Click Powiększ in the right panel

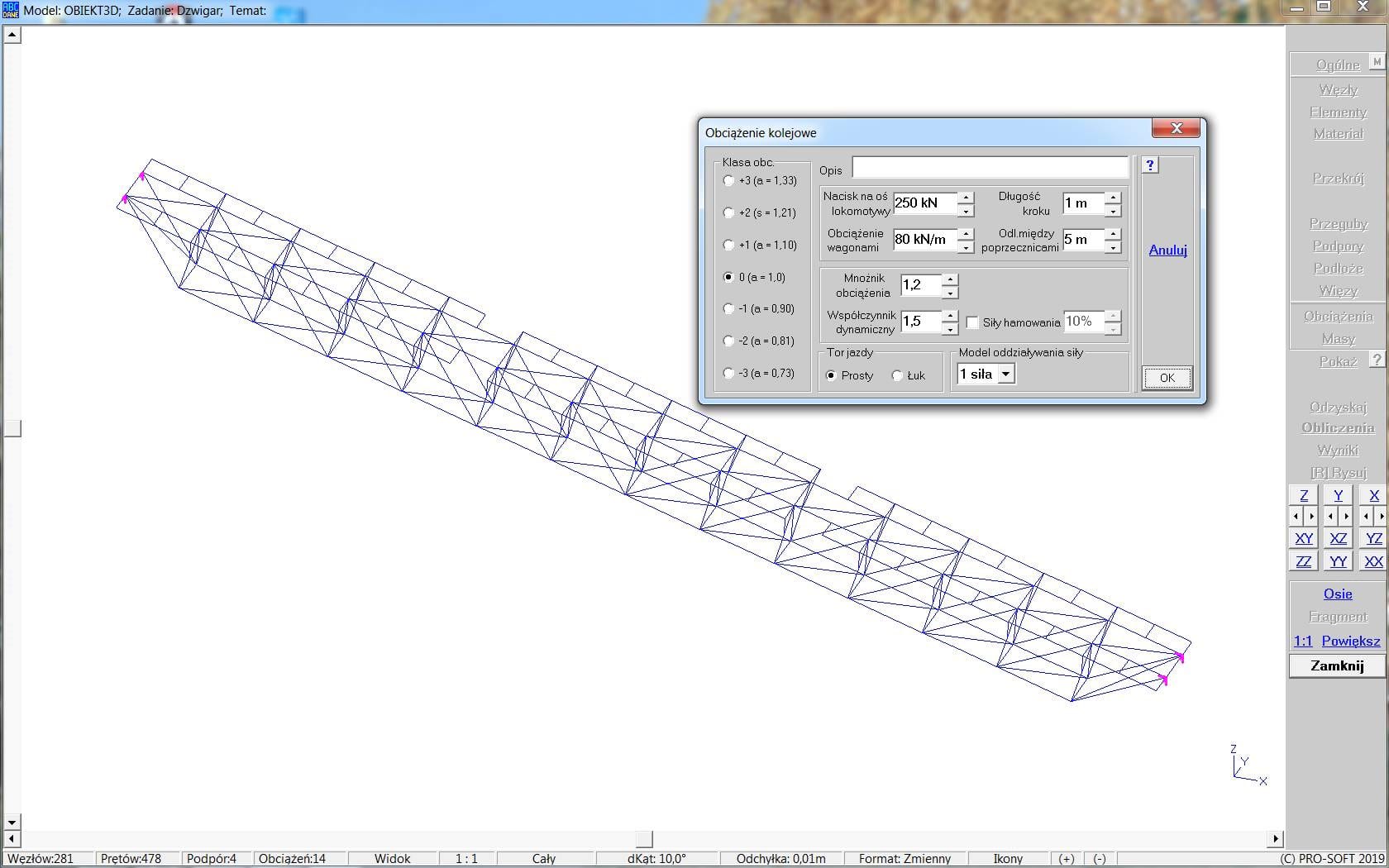point(1350,641)
